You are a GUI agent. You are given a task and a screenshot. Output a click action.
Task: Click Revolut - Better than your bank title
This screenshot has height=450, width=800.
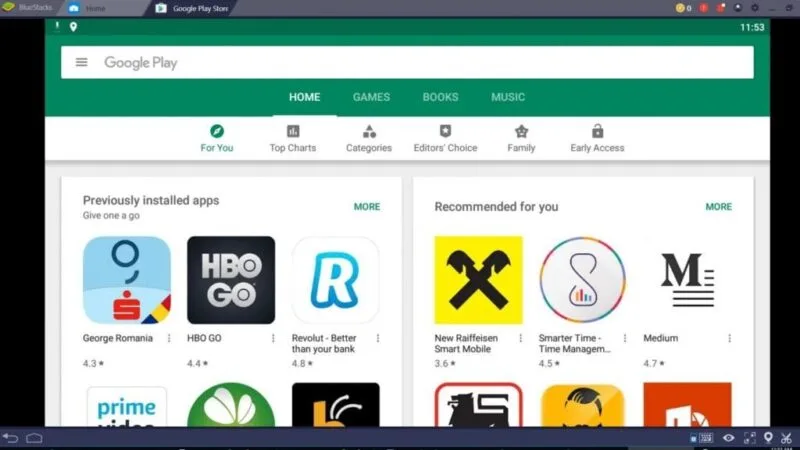pyautogui.click(x=324, y=344)
